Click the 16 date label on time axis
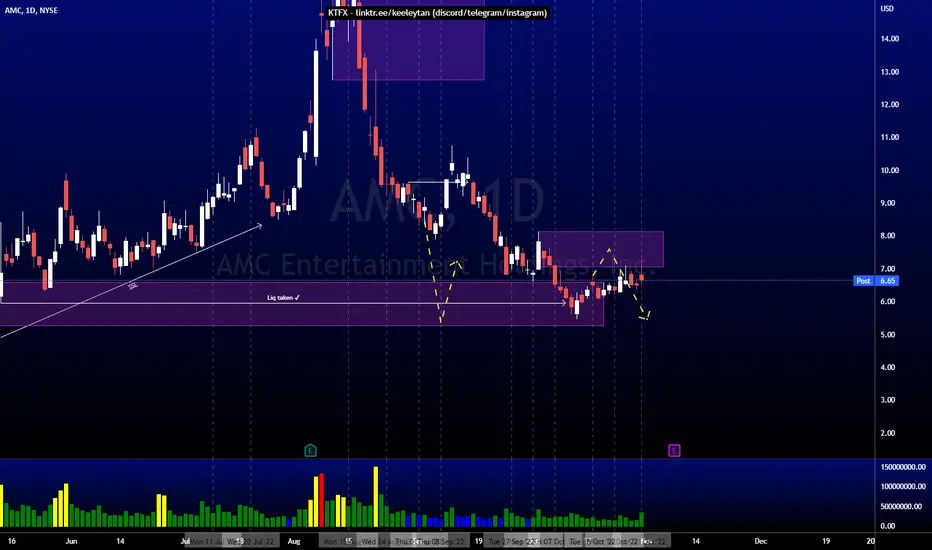The height and width of the screenshot is (550, 932). [x=12, y=541]
